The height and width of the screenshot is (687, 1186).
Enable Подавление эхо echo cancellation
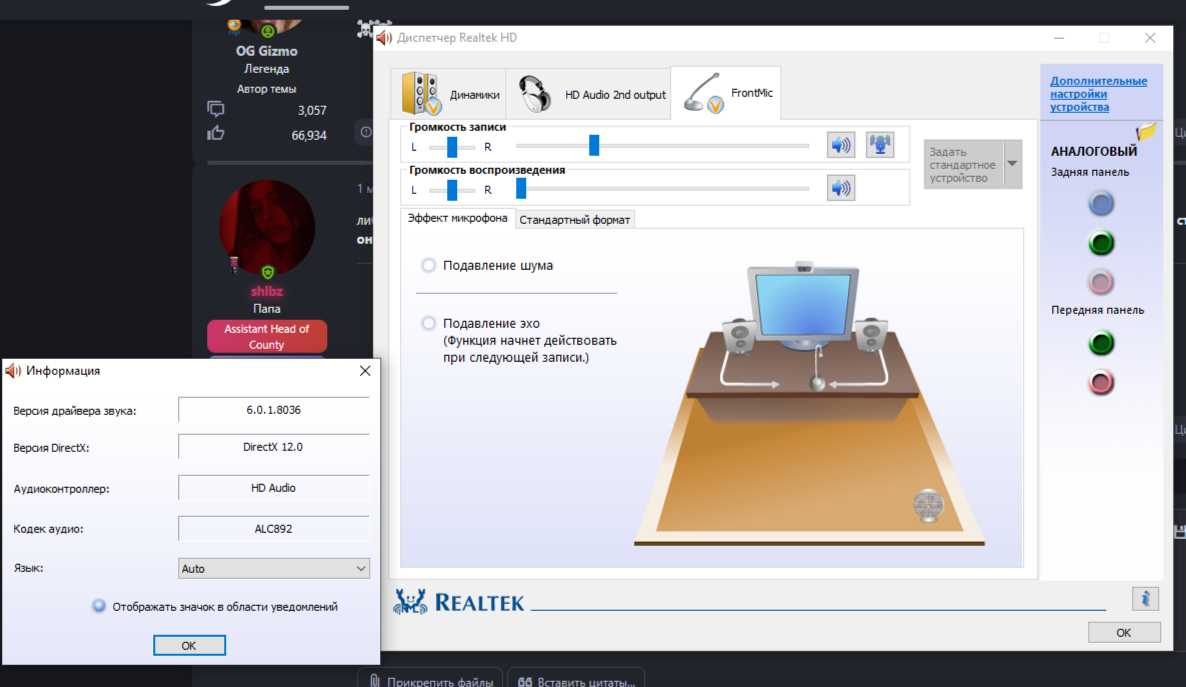429,324
